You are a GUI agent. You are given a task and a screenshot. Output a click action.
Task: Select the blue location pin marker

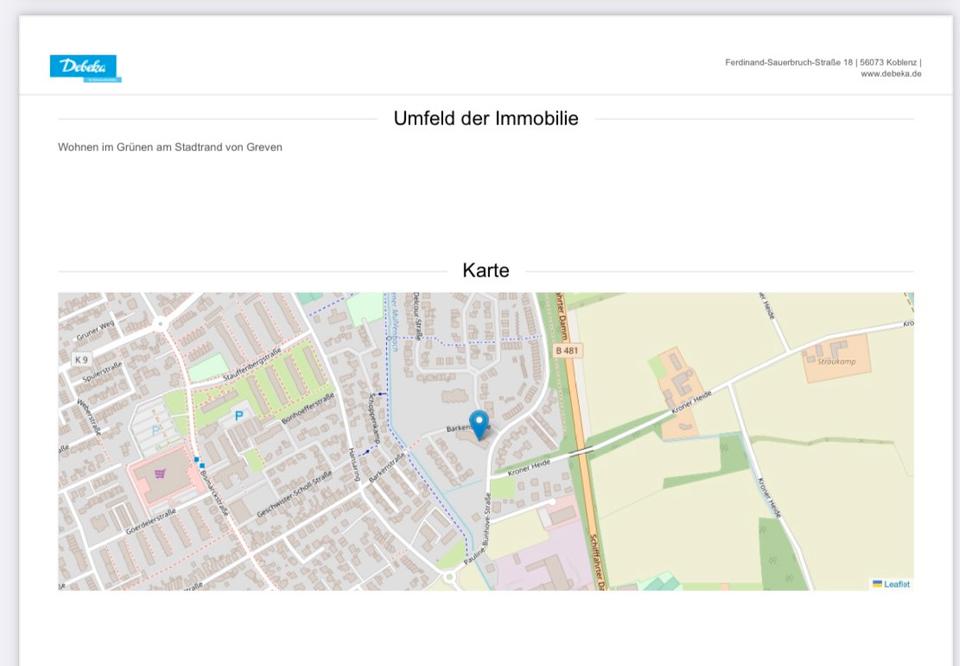coord(479,424)
